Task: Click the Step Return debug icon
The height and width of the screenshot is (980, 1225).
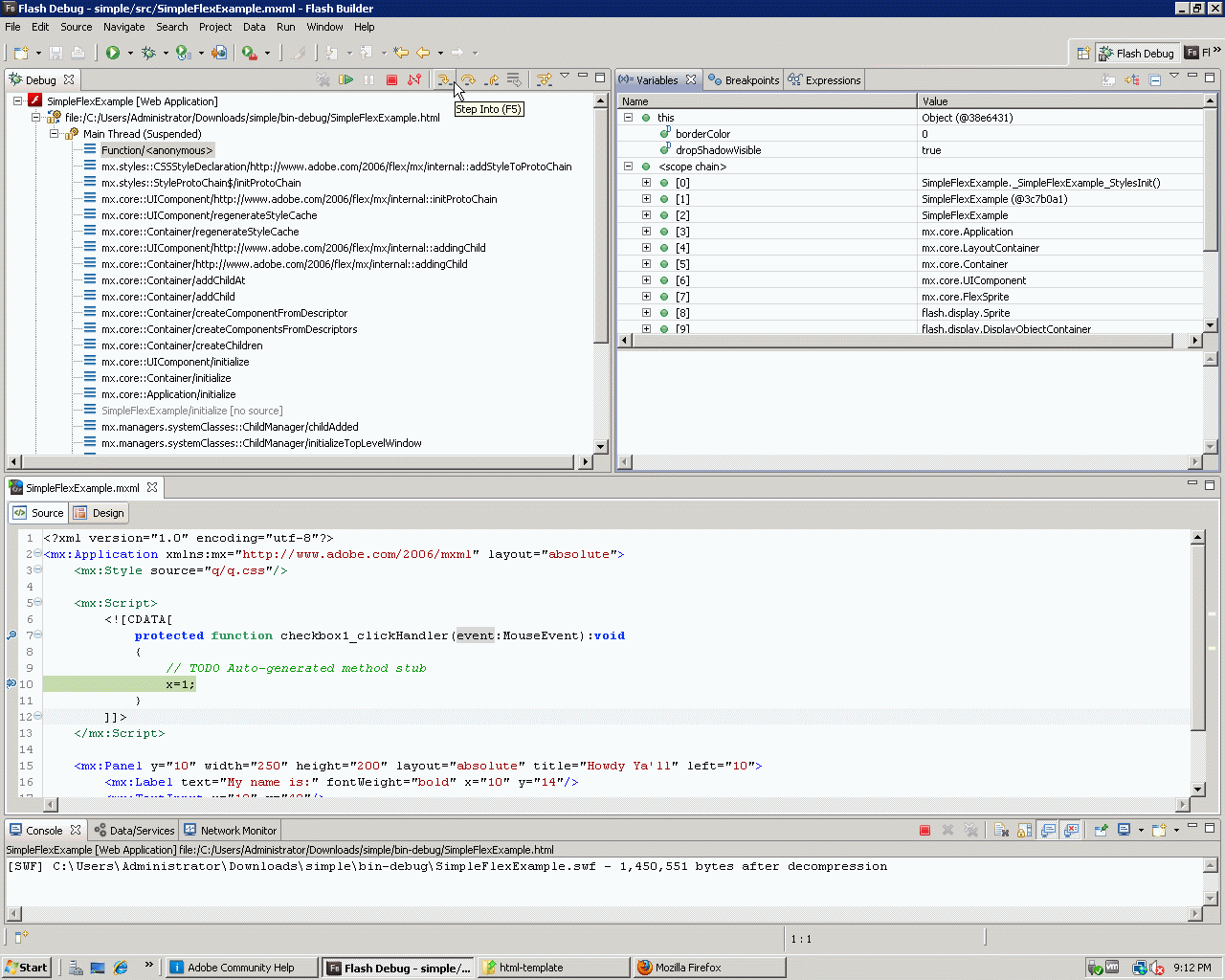Action: (x=492, y=80)
